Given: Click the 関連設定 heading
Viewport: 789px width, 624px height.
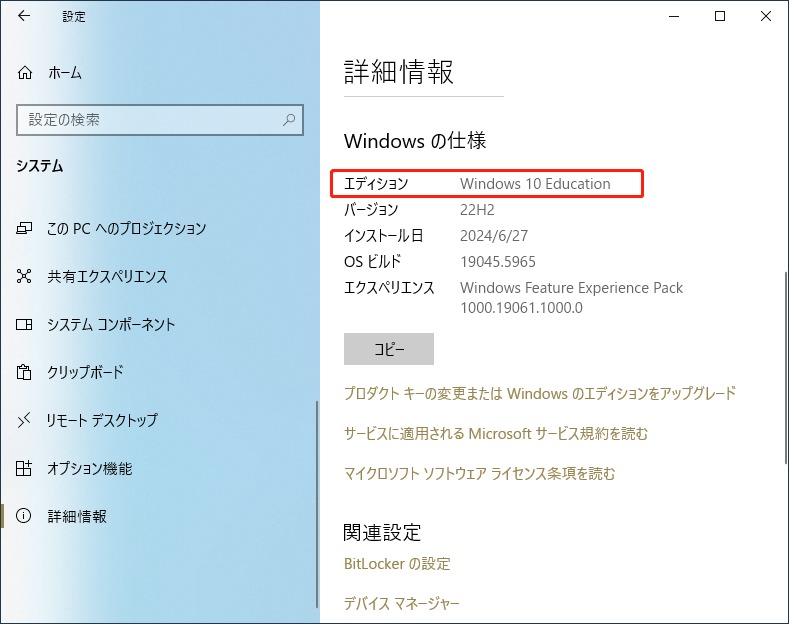Looking at the screenshot, I should [x=382, y=532].
